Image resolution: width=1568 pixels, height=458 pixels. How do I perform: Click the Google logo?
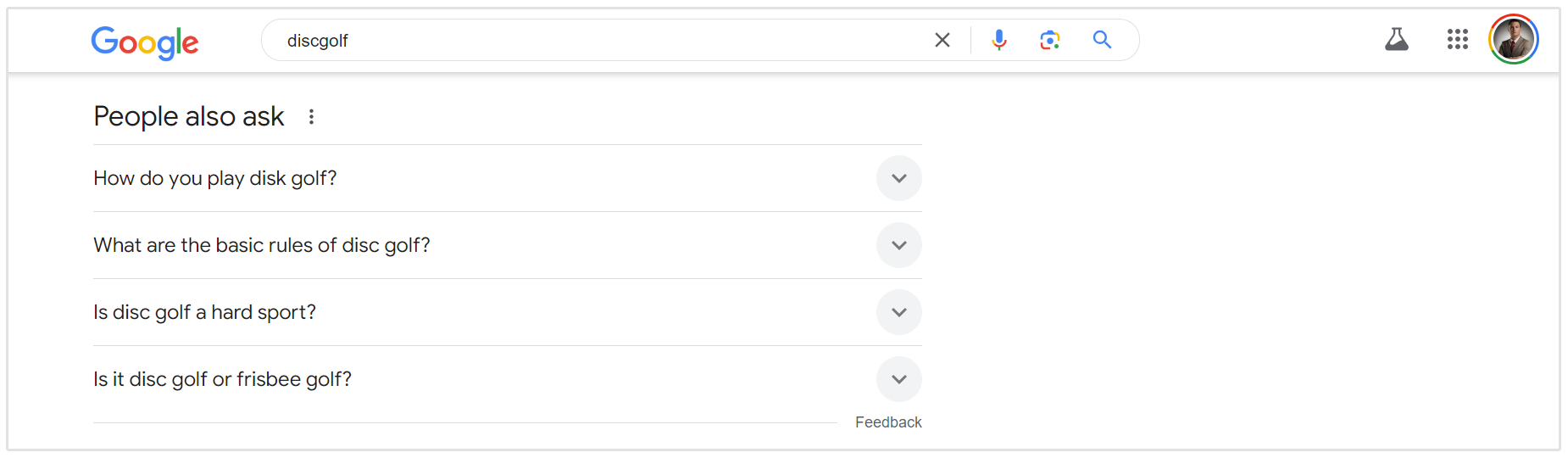(x=145, y=42)
